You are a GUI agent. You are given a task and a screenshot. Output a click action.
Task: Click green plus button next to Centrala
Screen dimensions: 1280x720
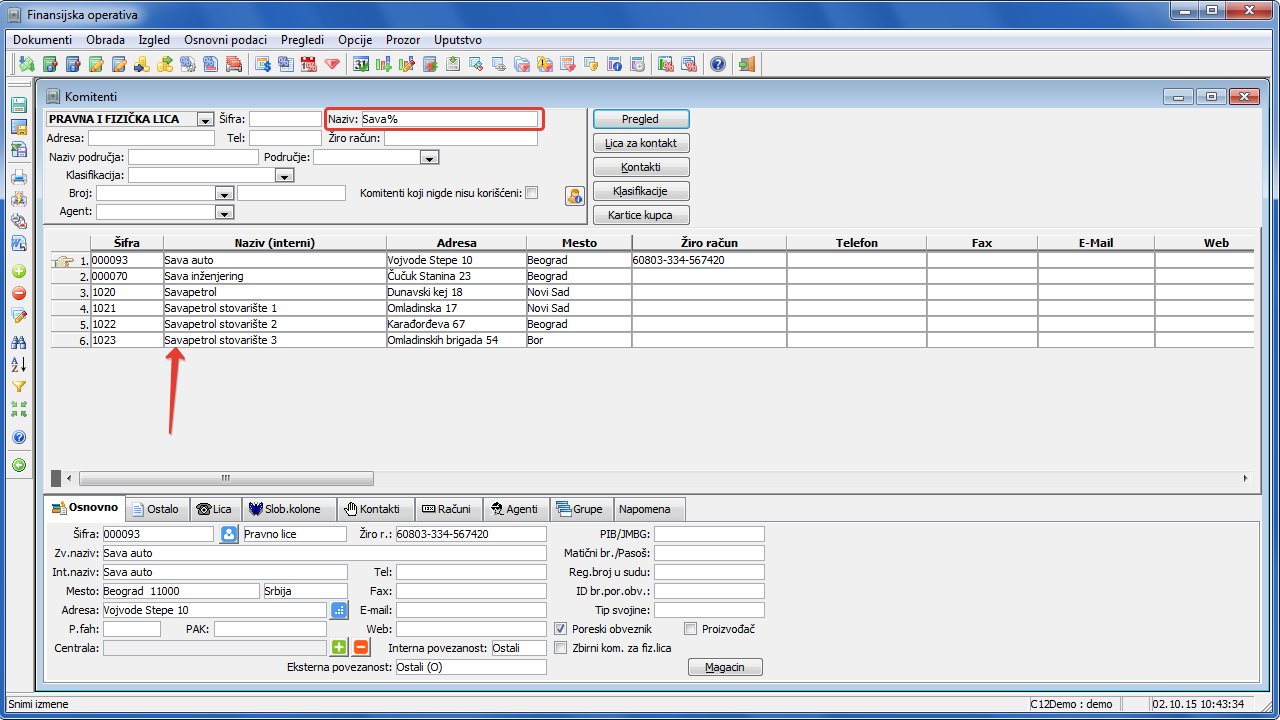339,648
